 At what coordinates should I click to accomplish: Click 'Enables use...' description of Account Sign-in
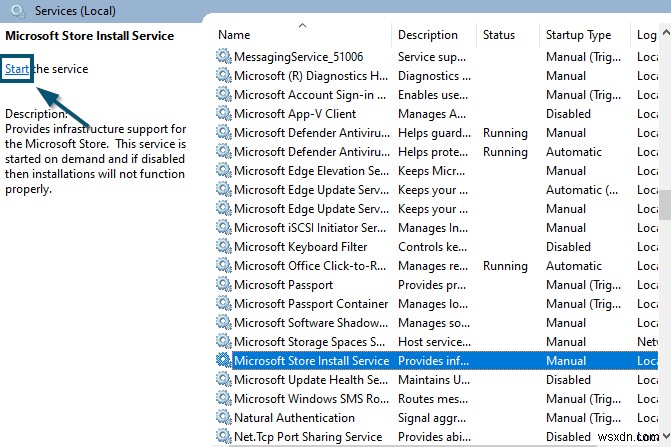[x=433, y=95]
